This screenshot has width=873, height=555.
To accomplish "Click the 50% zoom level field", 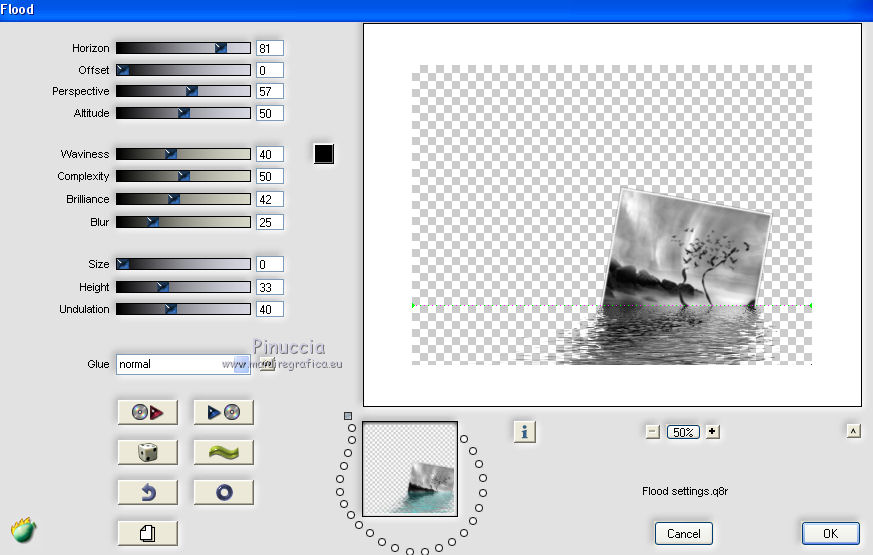I will click(x=683, y=432).
